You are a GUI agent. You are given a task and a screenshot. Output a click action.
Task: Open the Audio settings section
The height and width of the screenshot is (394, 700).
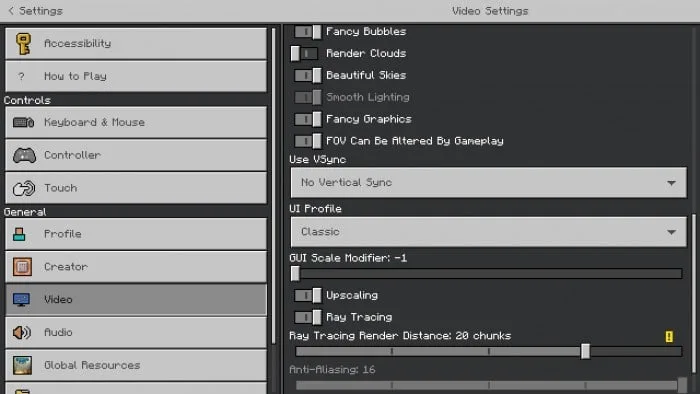[x=136, y=332]
